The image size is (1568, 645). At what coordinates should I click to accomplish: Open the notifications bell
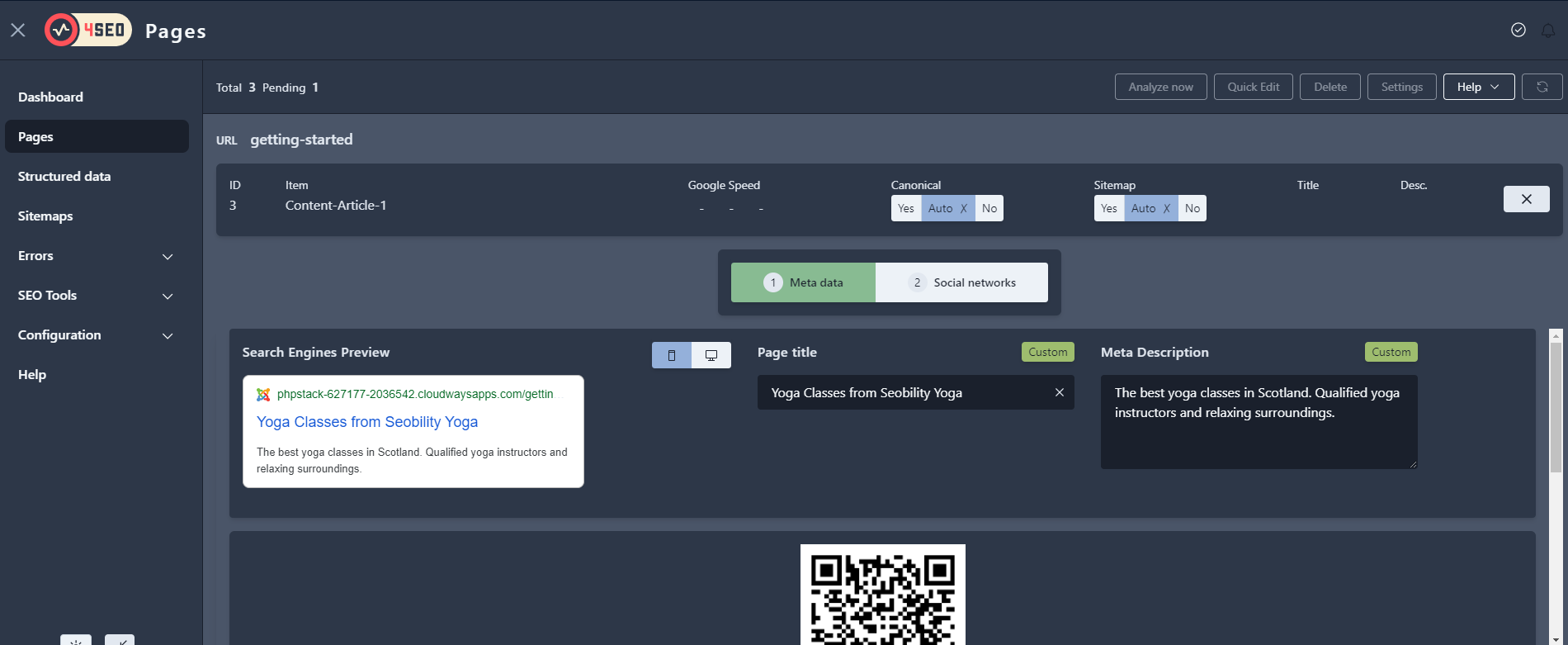coord(1548,31)
